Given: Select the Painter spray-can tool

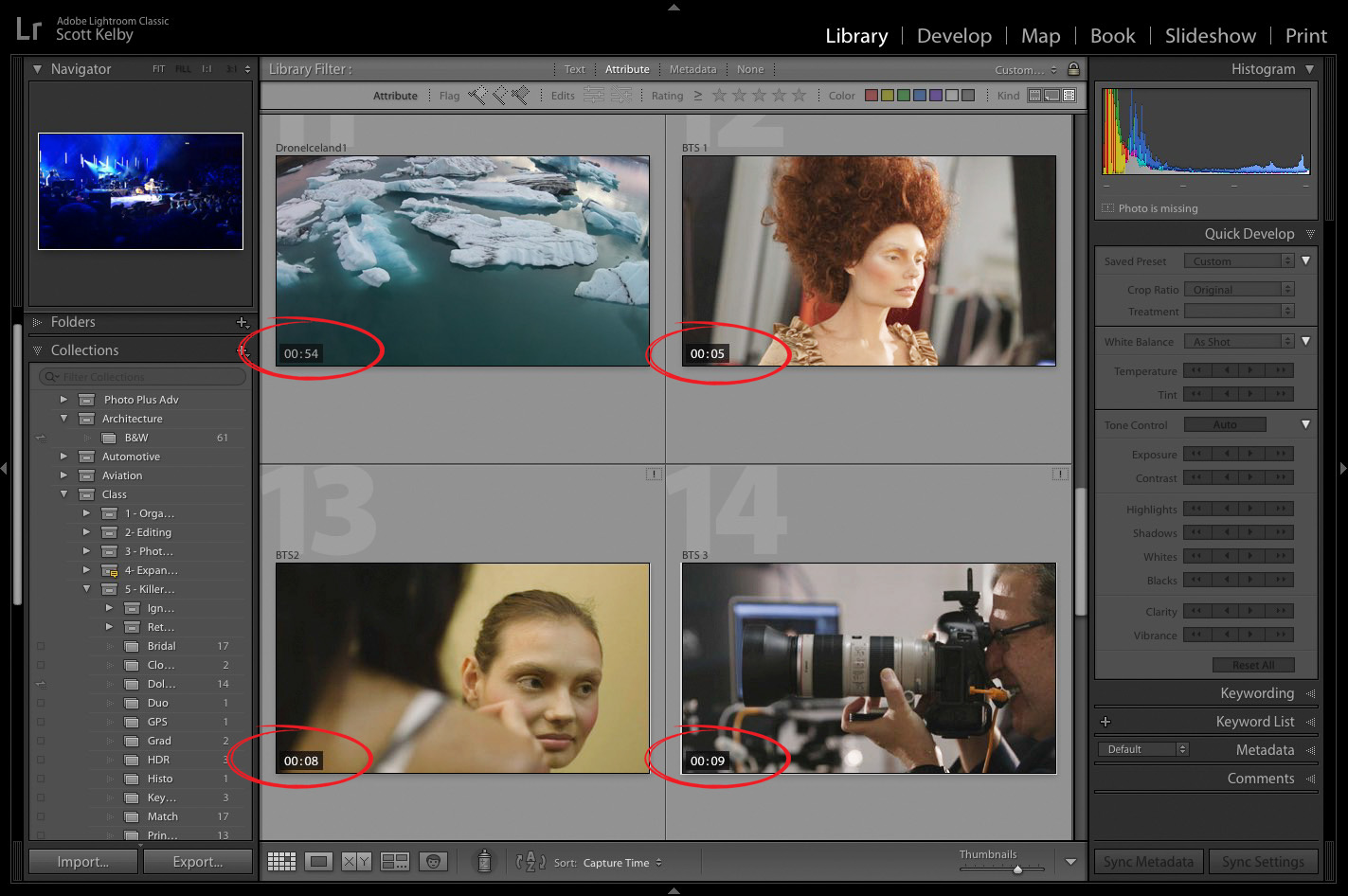Looking at the screenshot, I should (x=483, y=860).
